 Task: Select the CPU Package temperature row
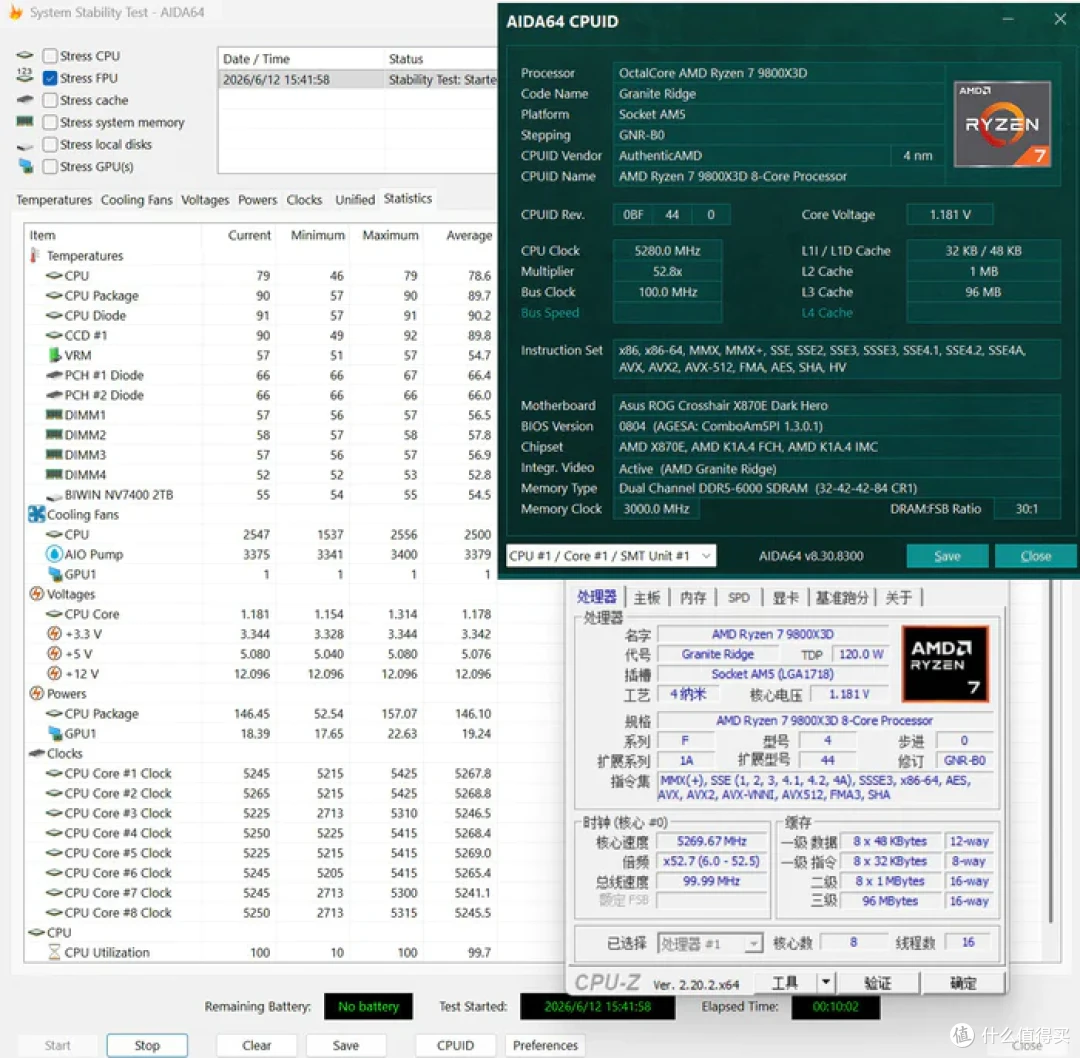[x=260, y=295]
